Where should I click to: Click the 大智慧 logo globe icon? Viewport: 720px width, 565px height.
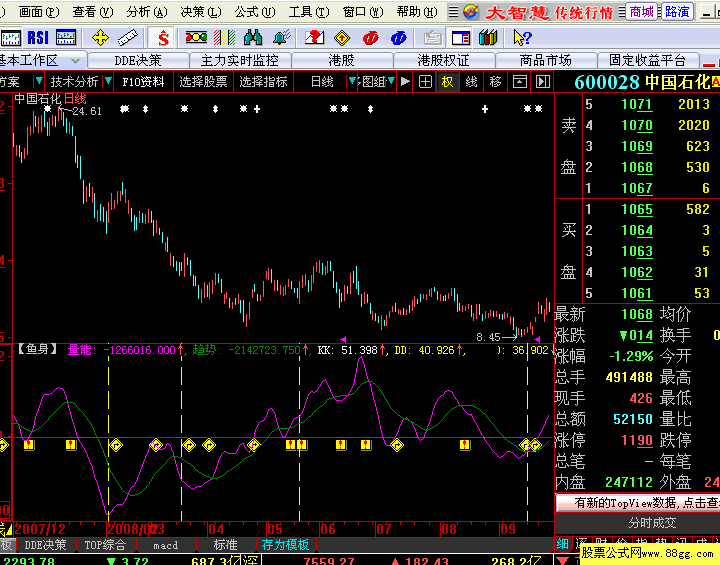pos(471,11)
